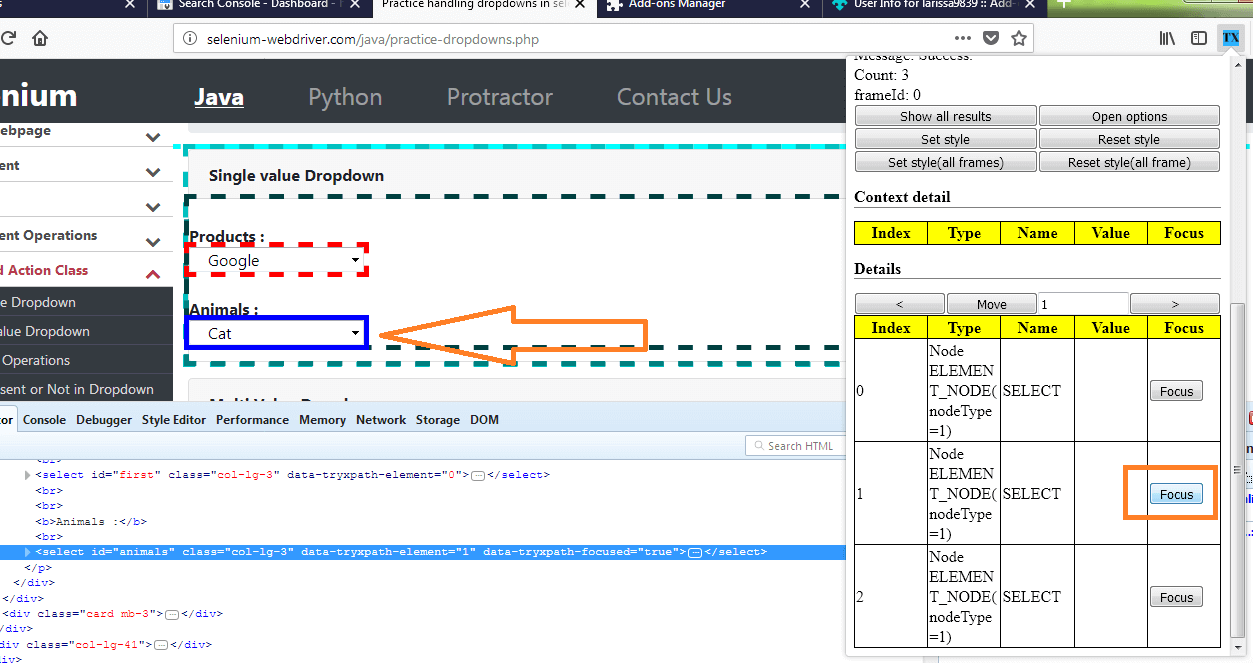This screenshot has width=1253, height=663.
Task: Click the TX TryXPath toolbar icon
Action: click(1231, 38)
